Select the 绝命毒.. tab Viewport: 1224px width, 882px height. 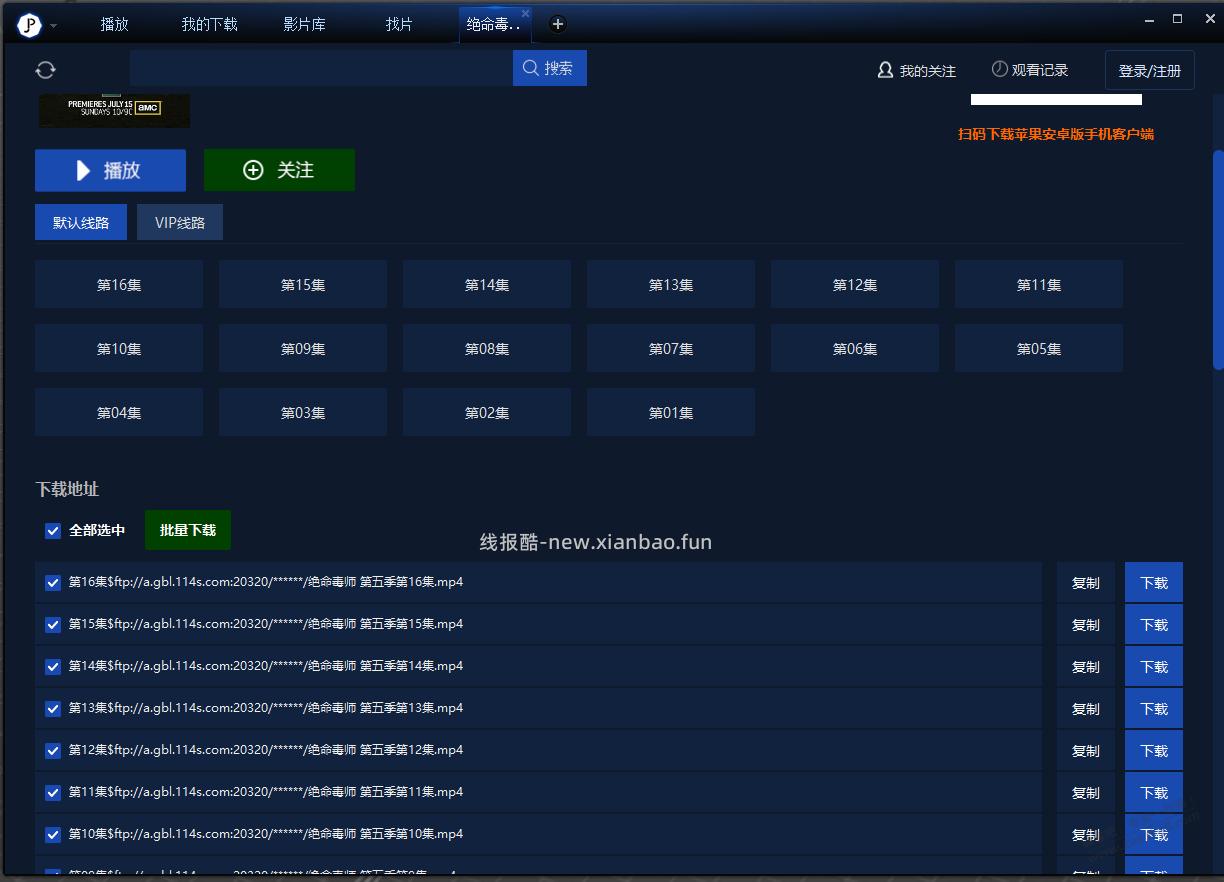[494, 25]
